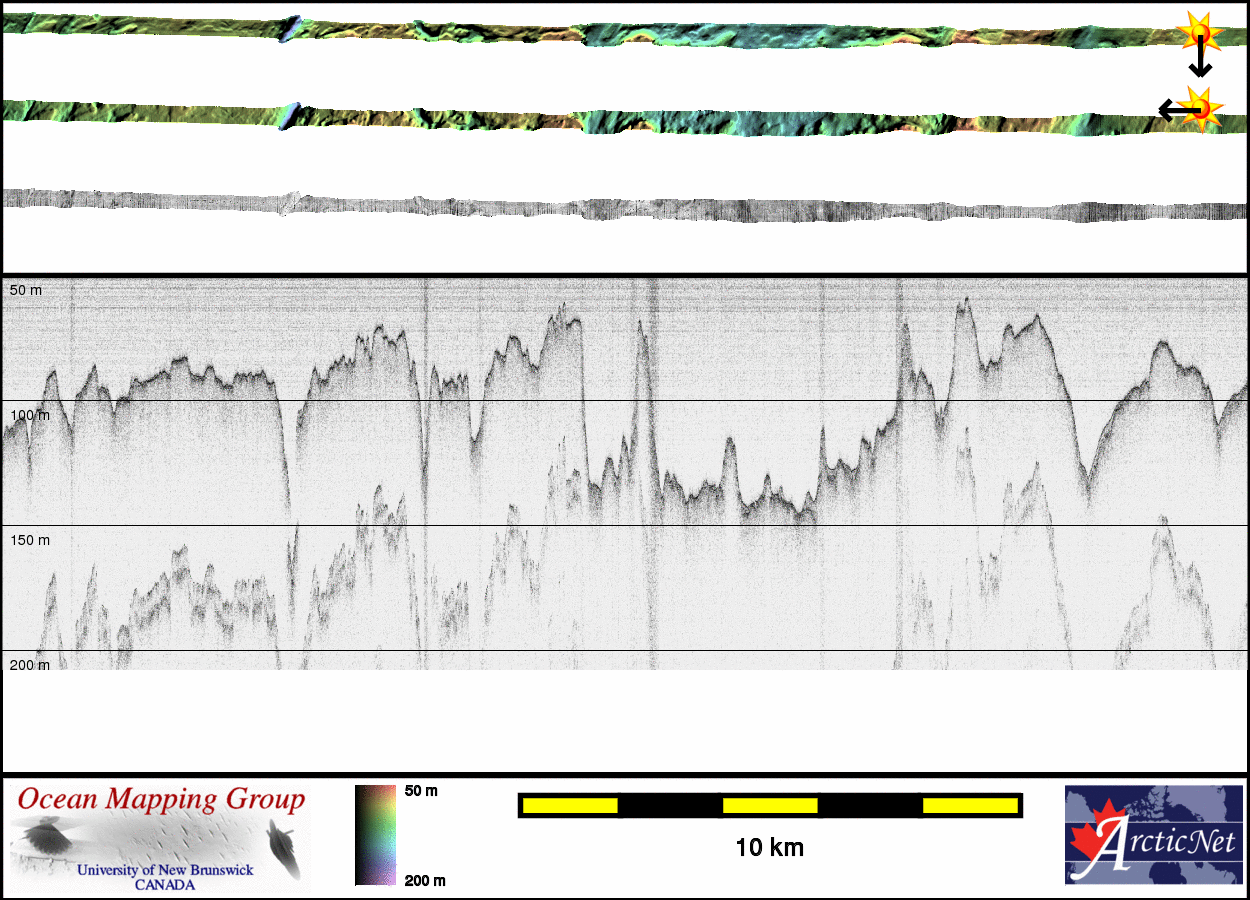Screen dimensions: 1250x900
Task: Click the 10 km scale label
Action: coord(769,849)
